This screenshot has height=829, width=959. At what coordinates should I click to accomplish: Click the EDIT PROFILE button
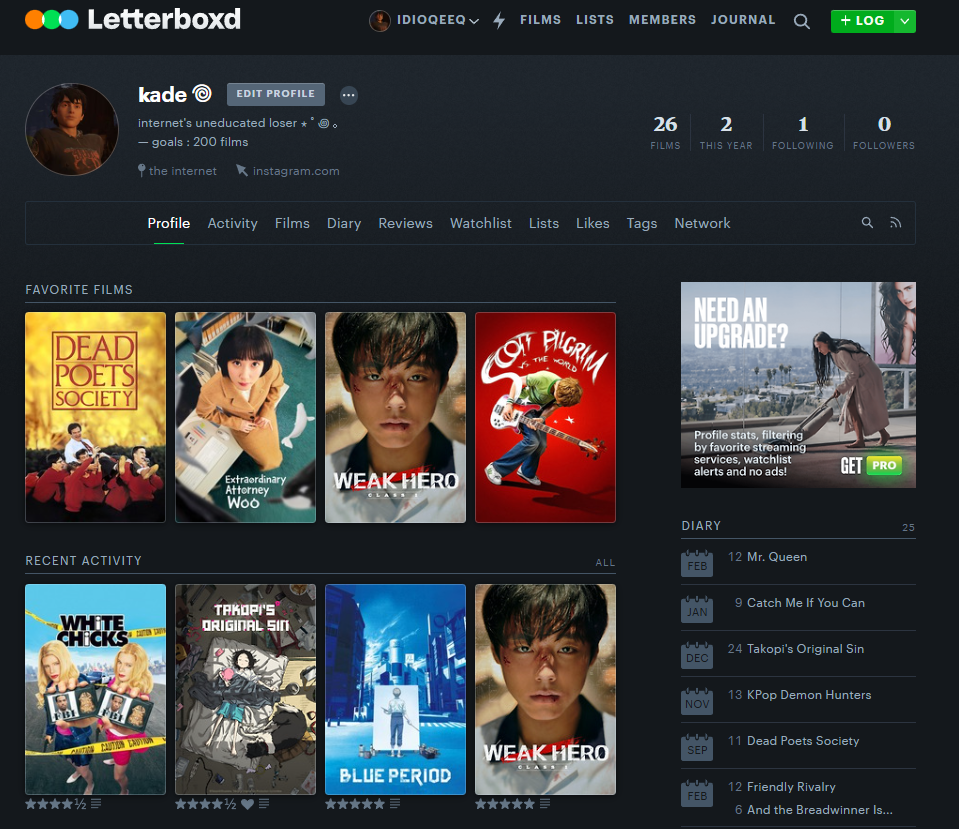(275, 94)
